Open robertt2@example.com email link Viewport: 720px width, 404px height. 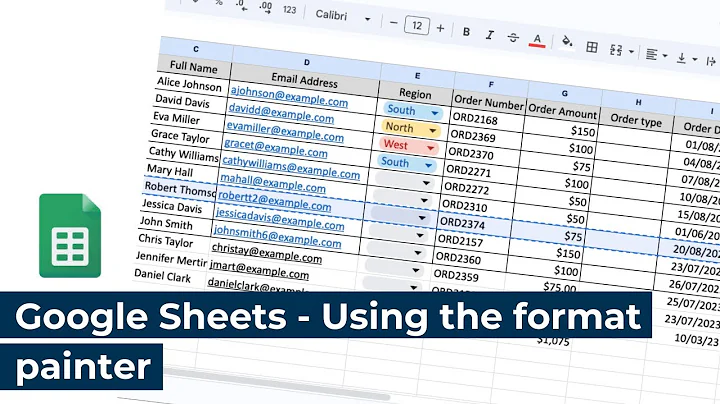click(x=274, y=200)
